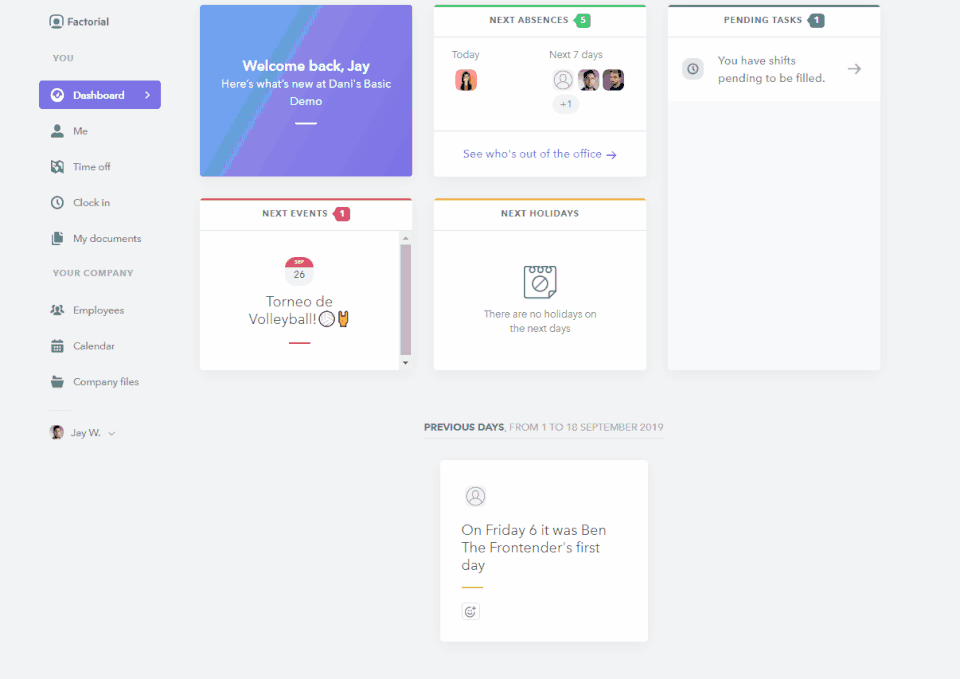Open the Torneo de Volleyball event
The image size is (960, 679).
pyautogui.click(x=299, y=310)
